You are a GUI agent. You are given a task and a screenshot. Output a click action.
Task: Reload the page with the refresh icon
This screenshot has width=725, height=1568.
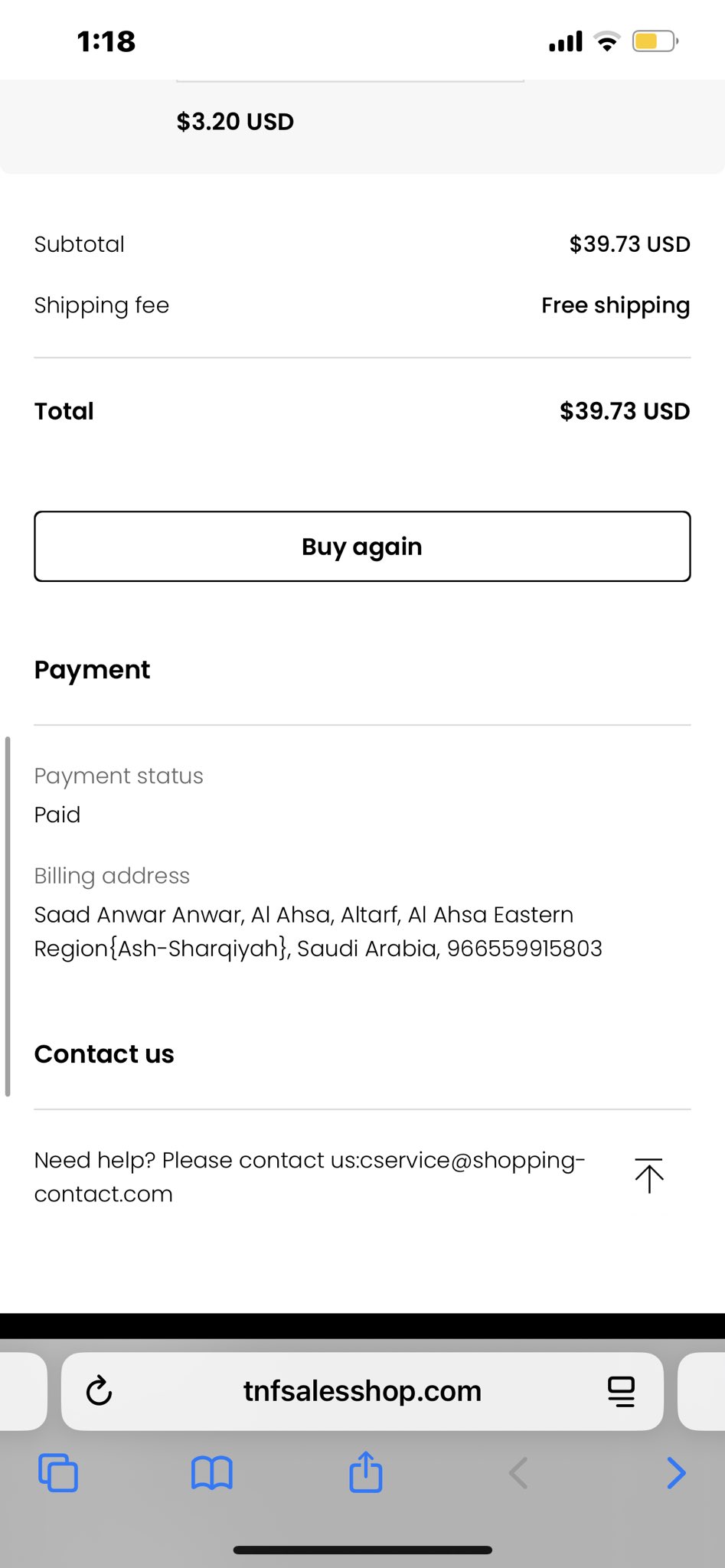coord(100,1391)
